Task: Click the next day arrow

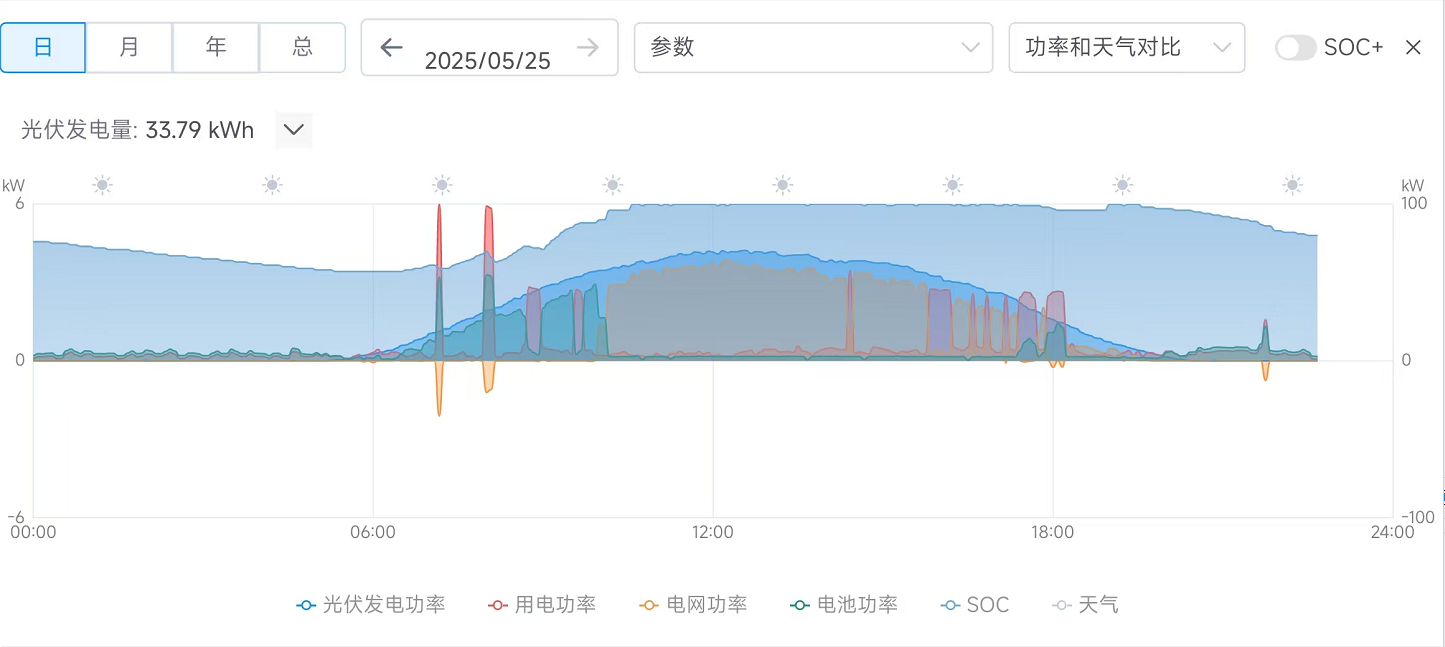Action: point(588,47)
